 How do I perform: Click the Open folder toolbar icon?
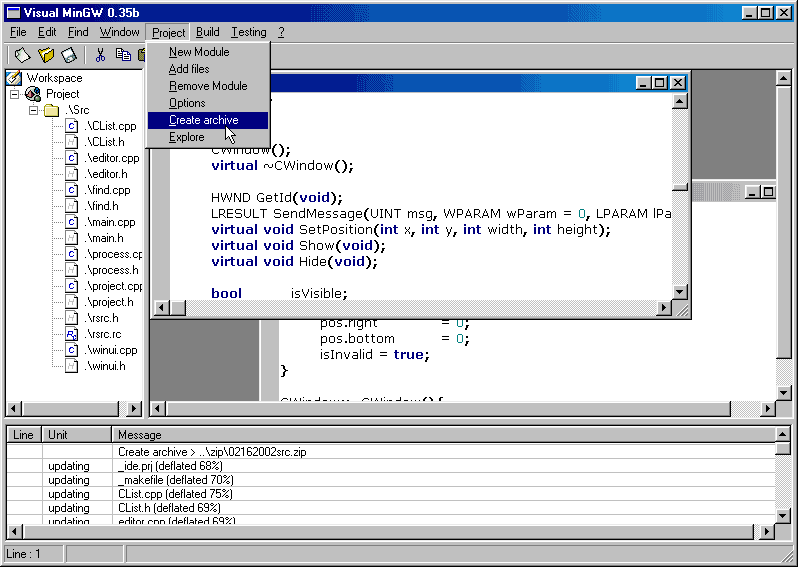[46, 55]
